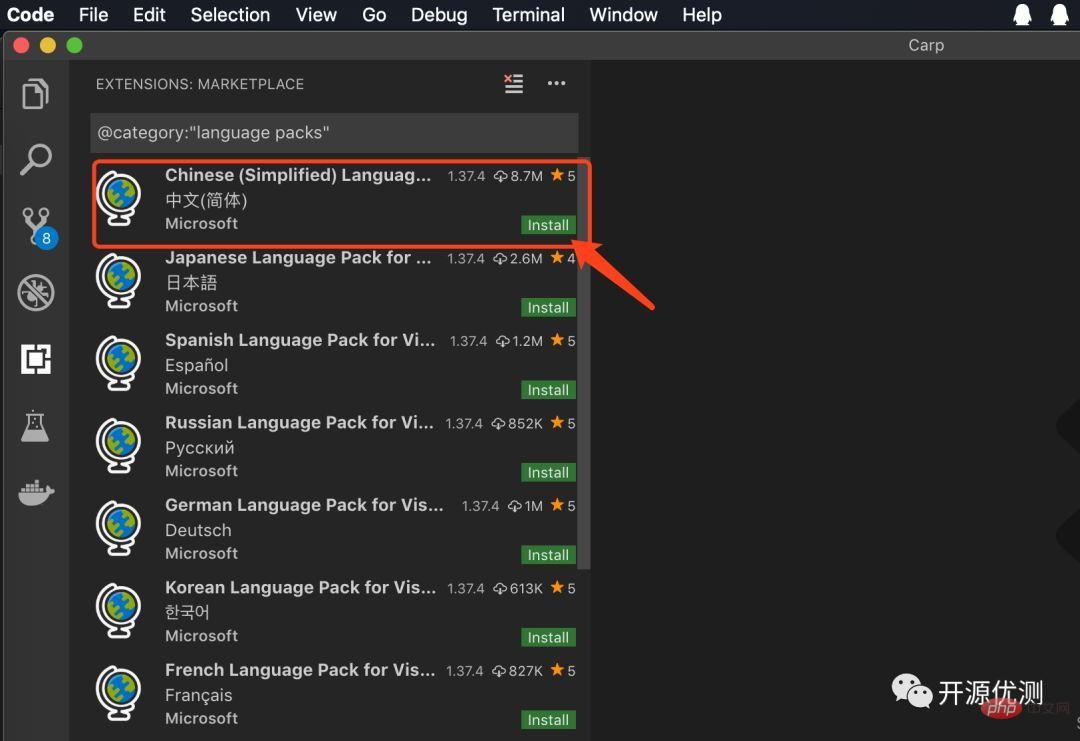This screenshot has width=1080, height=741.
Task: Open the Test beaker view
Action: click(x=35, y=426)
